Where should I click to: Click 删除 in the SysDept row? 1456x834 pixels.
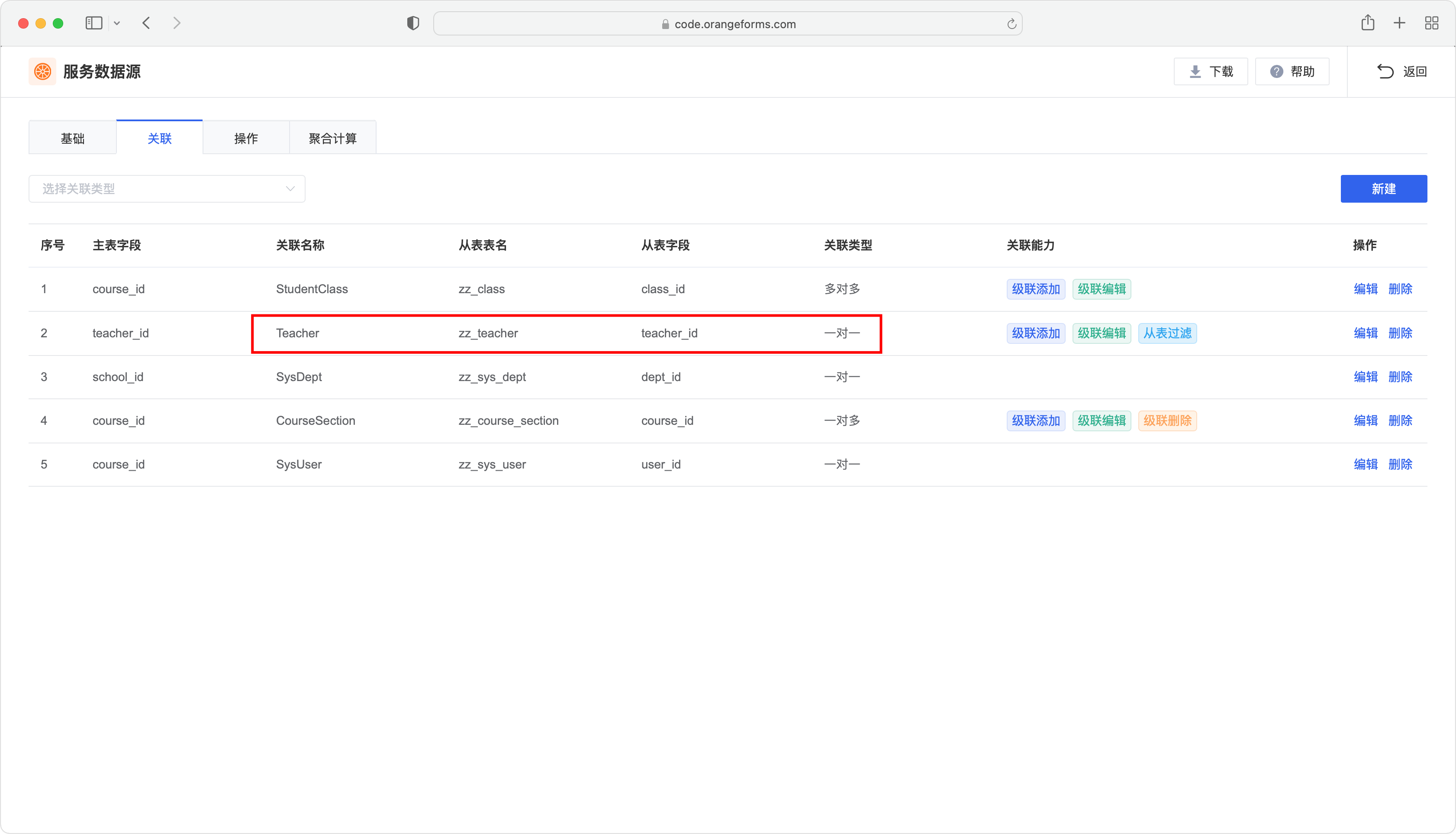click(1401, 377)
